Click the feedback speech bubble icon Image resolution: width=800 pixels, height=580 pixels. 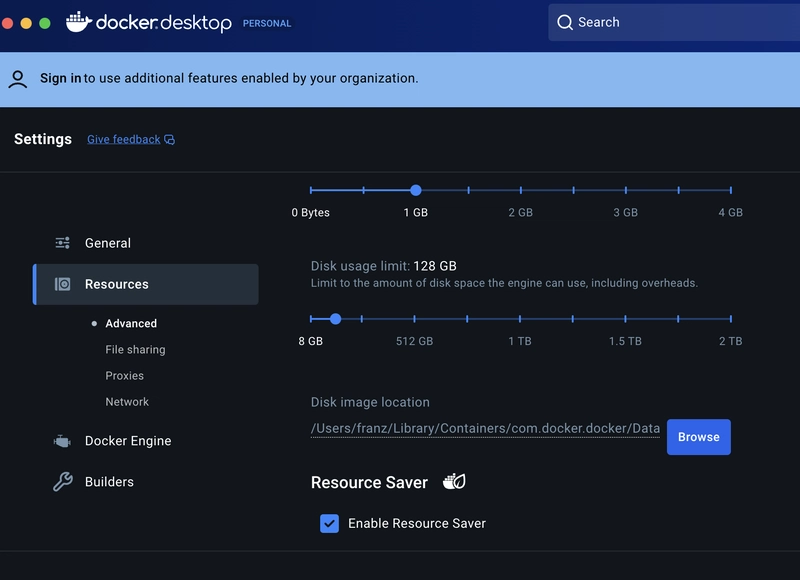pyautogui.click(x=169, y=140)
